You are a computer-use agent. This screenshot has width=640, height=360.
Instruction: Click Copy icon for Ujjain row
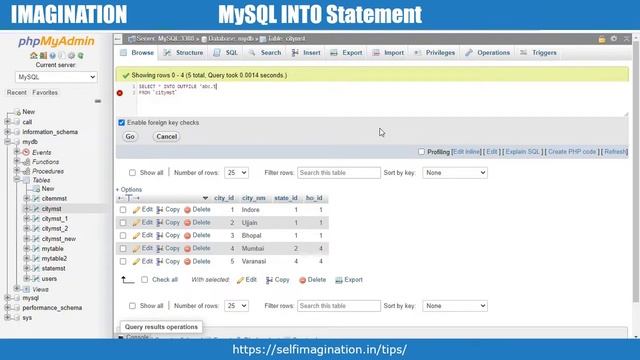(x=160, y=223)
